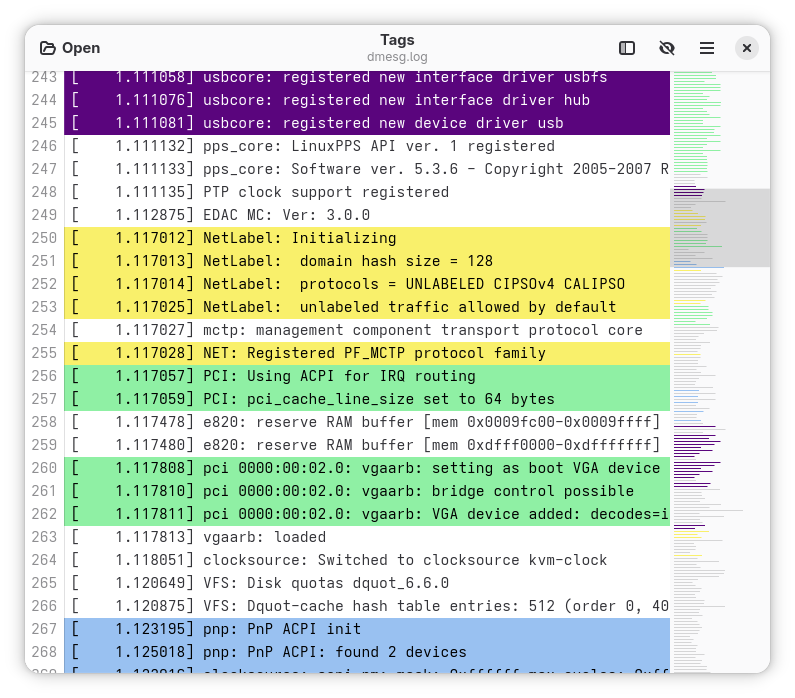Click the dmesg.log subtitle in header
This screenshot has width=795, height=698.
(397, 58)
